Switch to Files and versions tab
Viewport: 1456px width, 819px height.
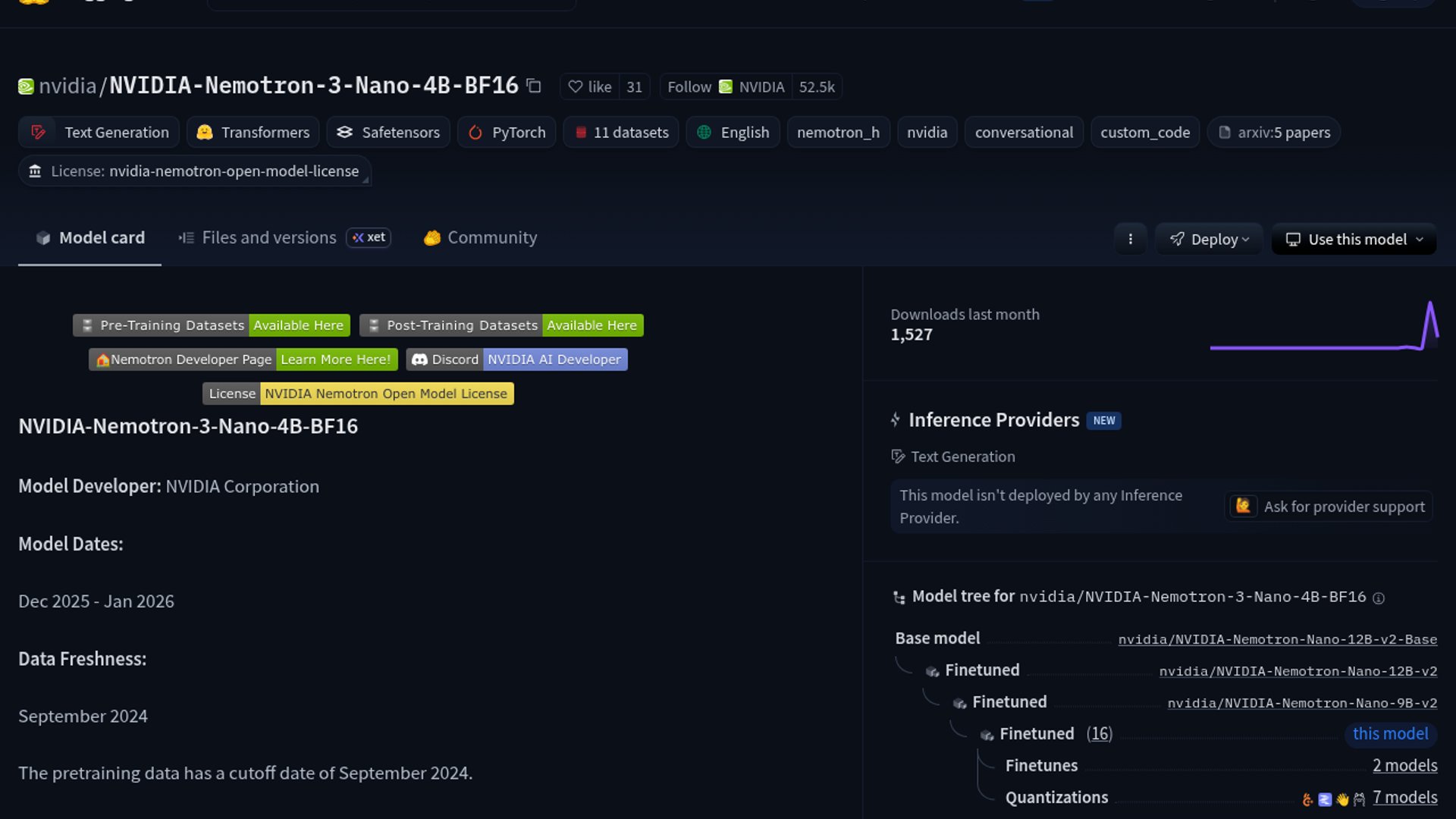(268, 237)
